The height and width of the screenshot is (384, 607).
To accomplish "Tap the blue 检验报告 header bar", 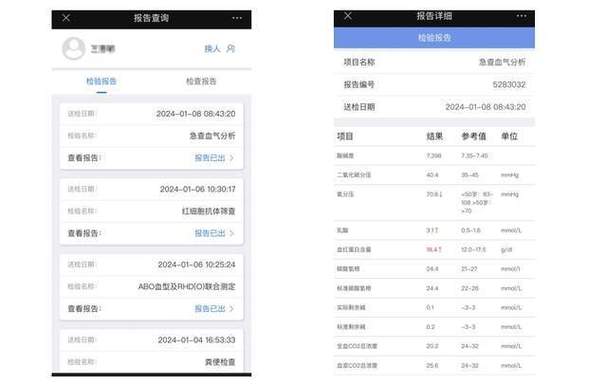I will 434,38.
